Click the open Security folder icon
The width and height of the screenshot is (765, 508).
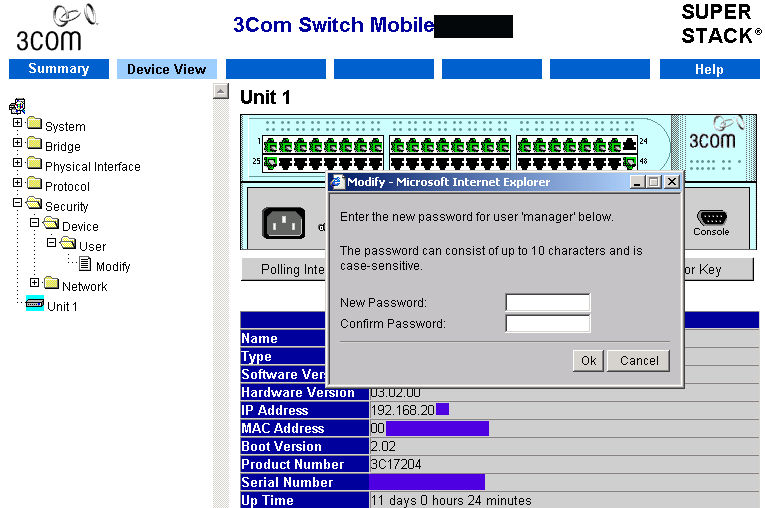34,203
